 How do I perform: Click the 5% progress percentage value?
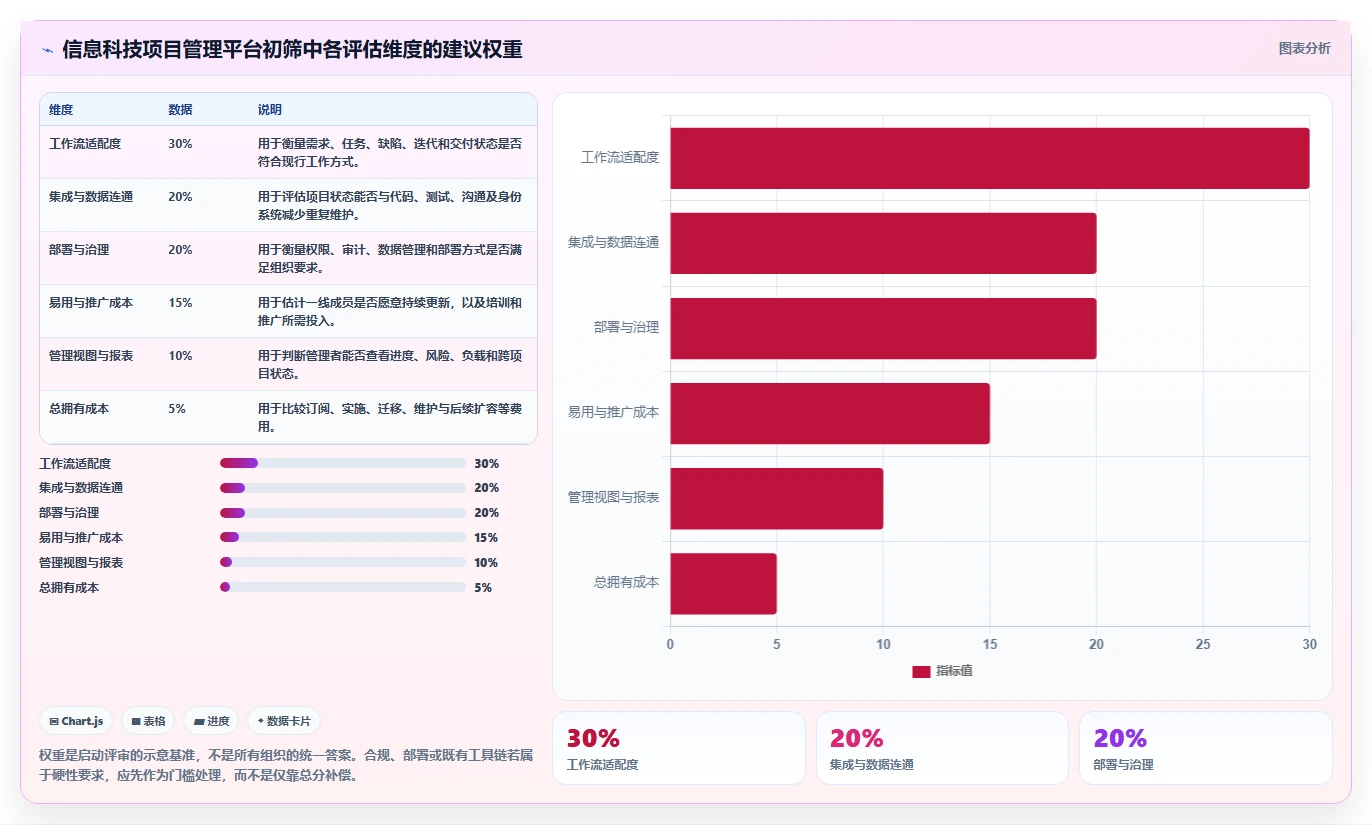click(x=483, y=588)
